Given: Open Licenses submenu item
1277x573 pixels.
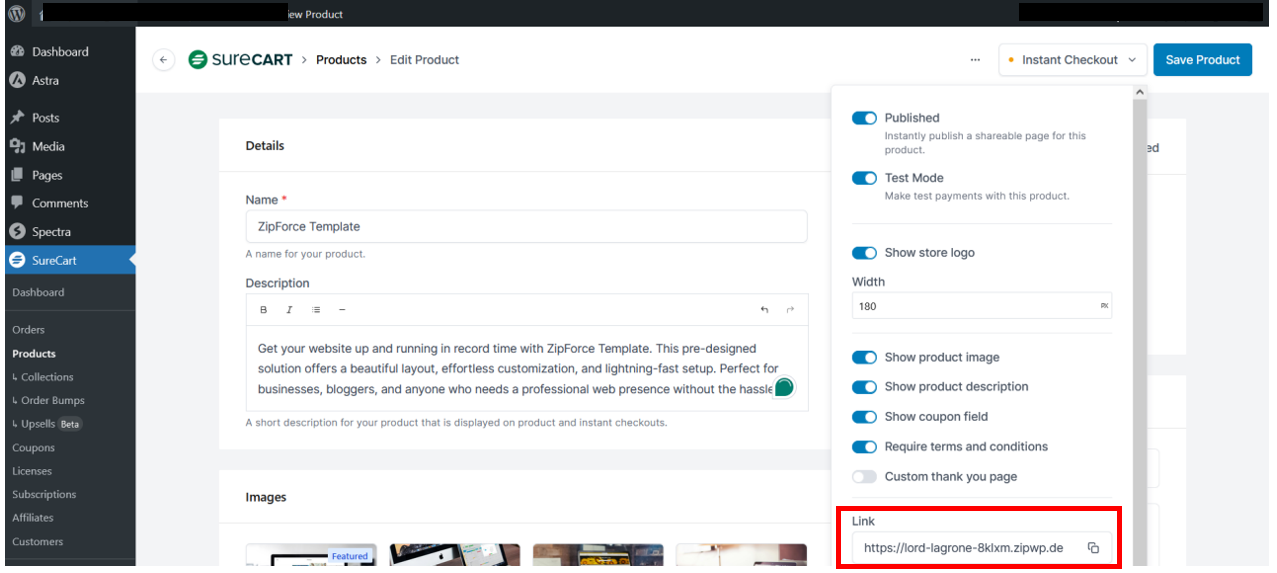Looking at the screenshot, I should (x=32, y=471).
